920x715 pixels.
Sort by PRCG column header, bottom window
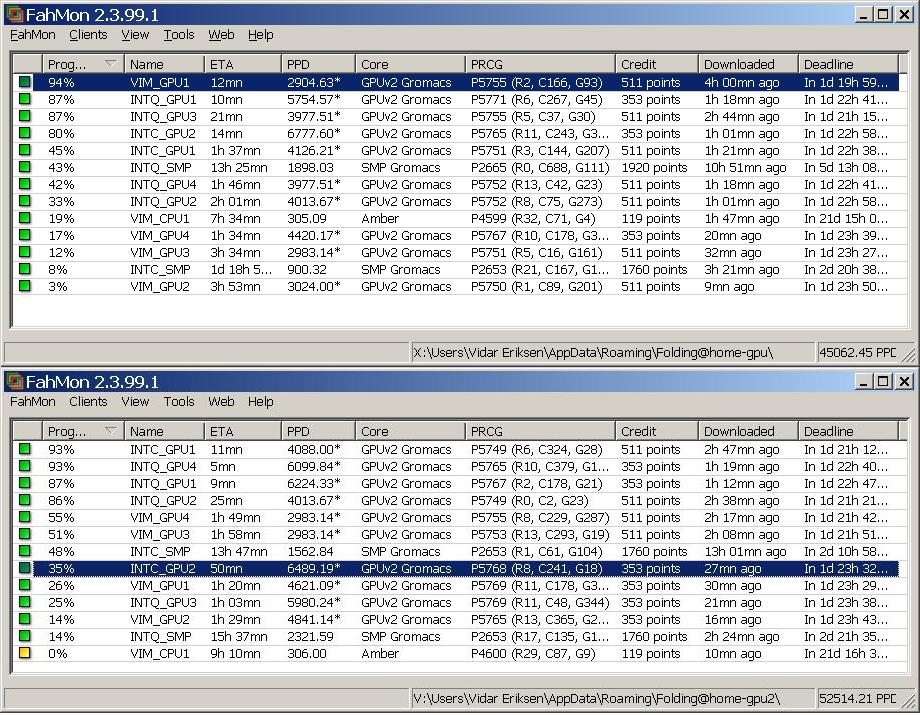[x=540, y=431]
